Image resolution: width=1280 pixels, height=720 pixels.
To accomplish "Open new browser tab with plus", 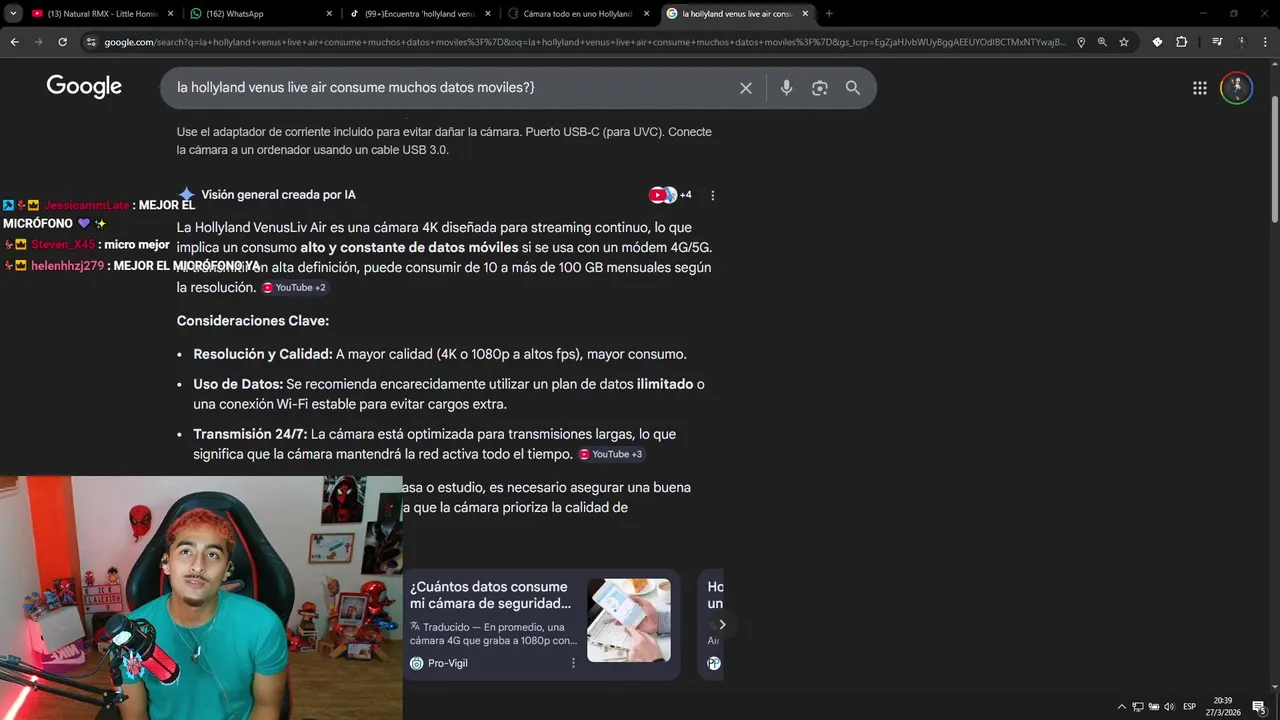I will [x=829, y=14].
